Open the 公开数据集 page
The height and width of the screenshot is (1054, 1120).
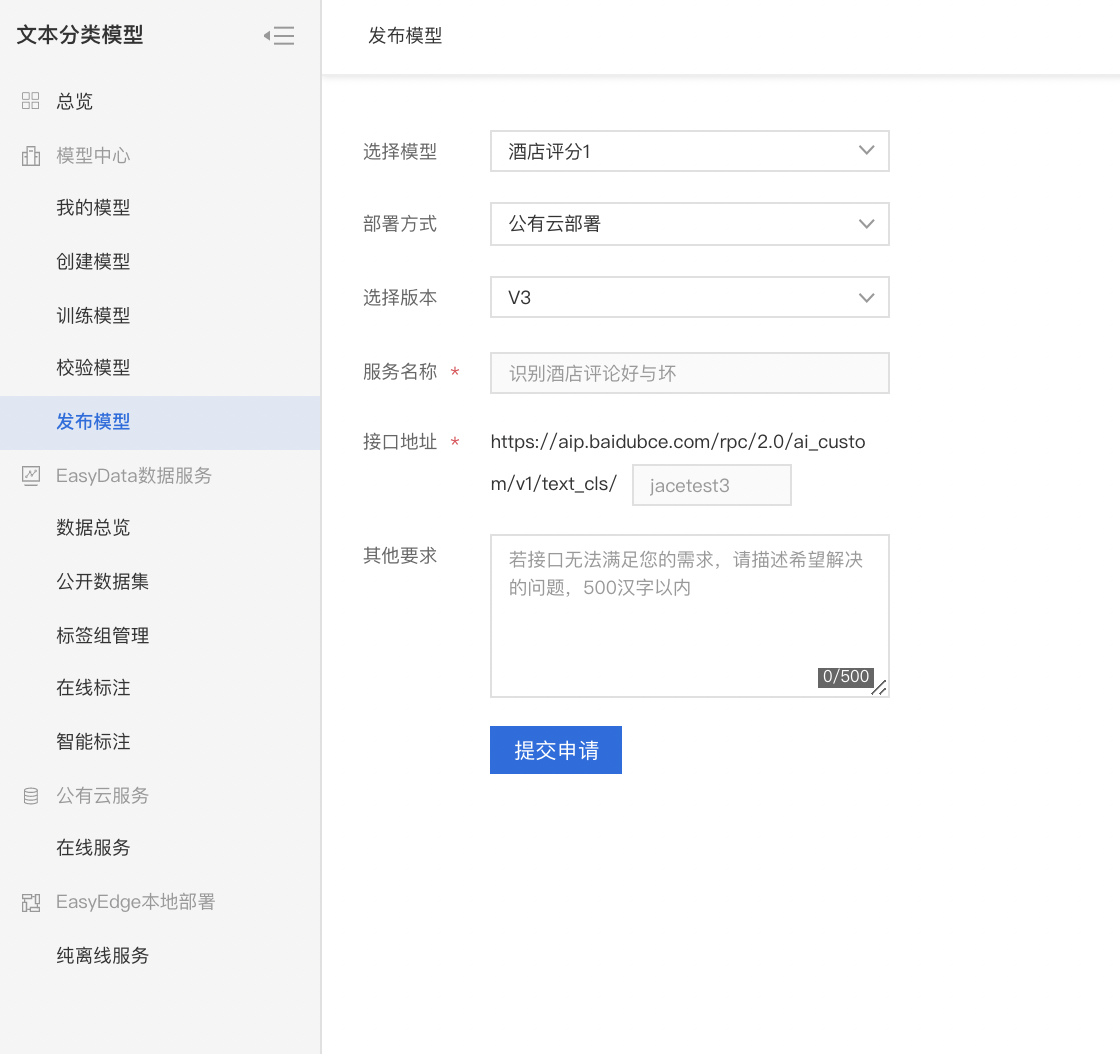click(x=102, y=582)
